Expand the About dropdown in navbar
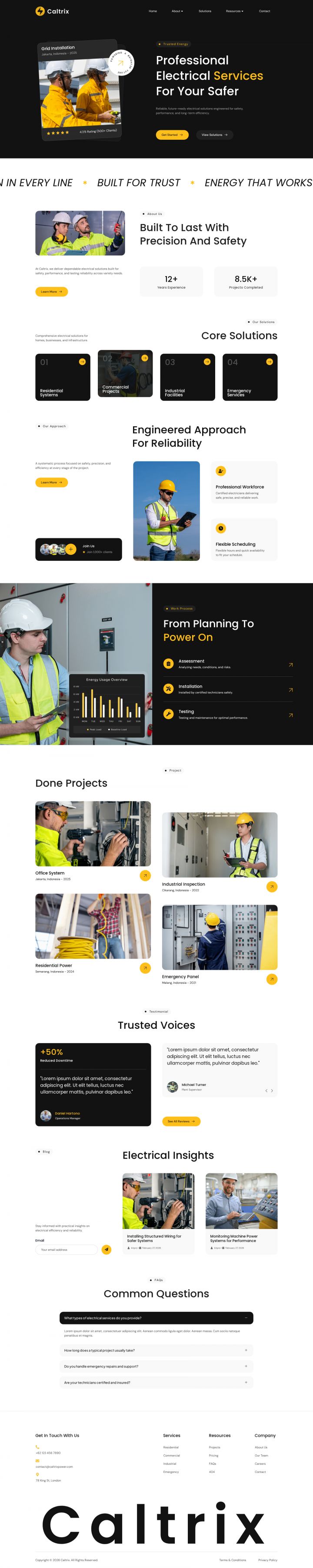 click(x=176, y=11)
